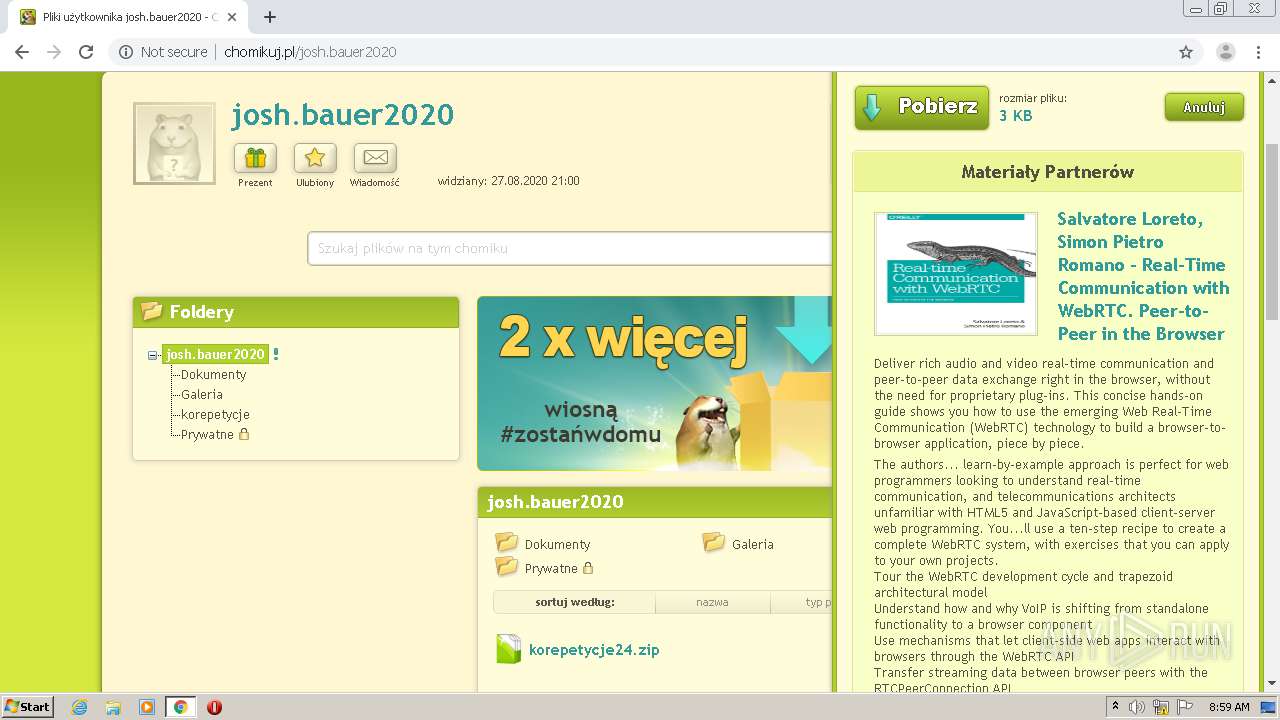
Task: Click the Action Center flag tray icon
Action: click(1185, 707)
